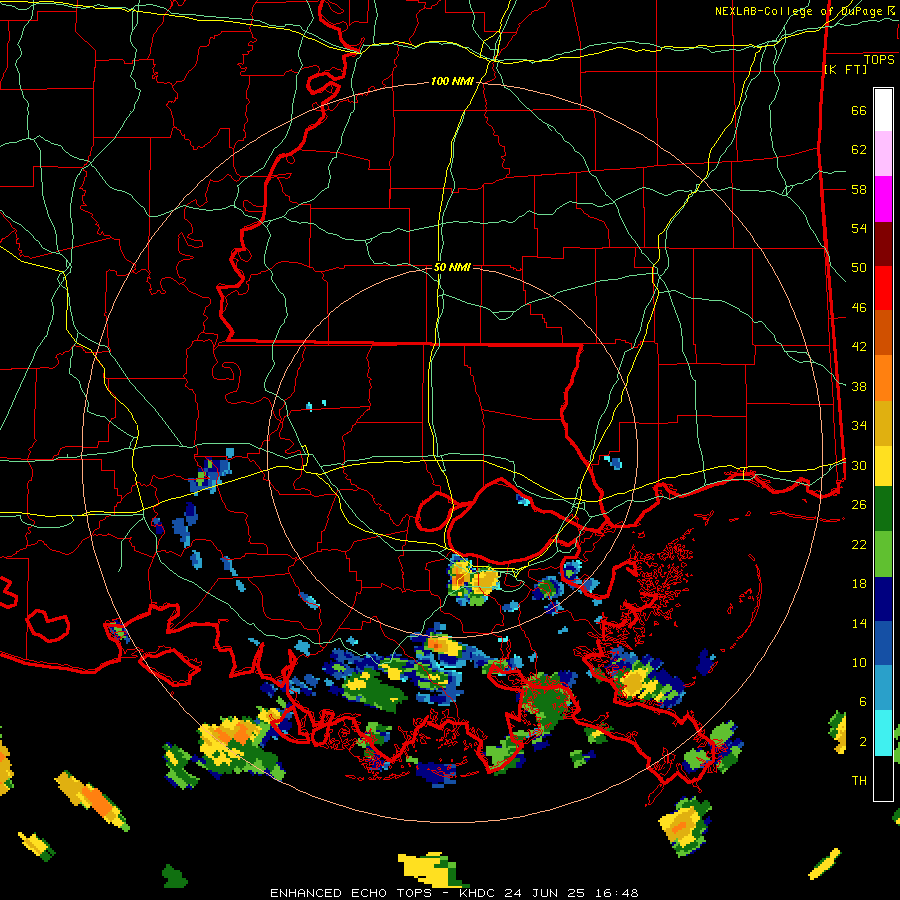Click the "18" legend value
This screenshot has height=900, width=900.
[859, 584]
